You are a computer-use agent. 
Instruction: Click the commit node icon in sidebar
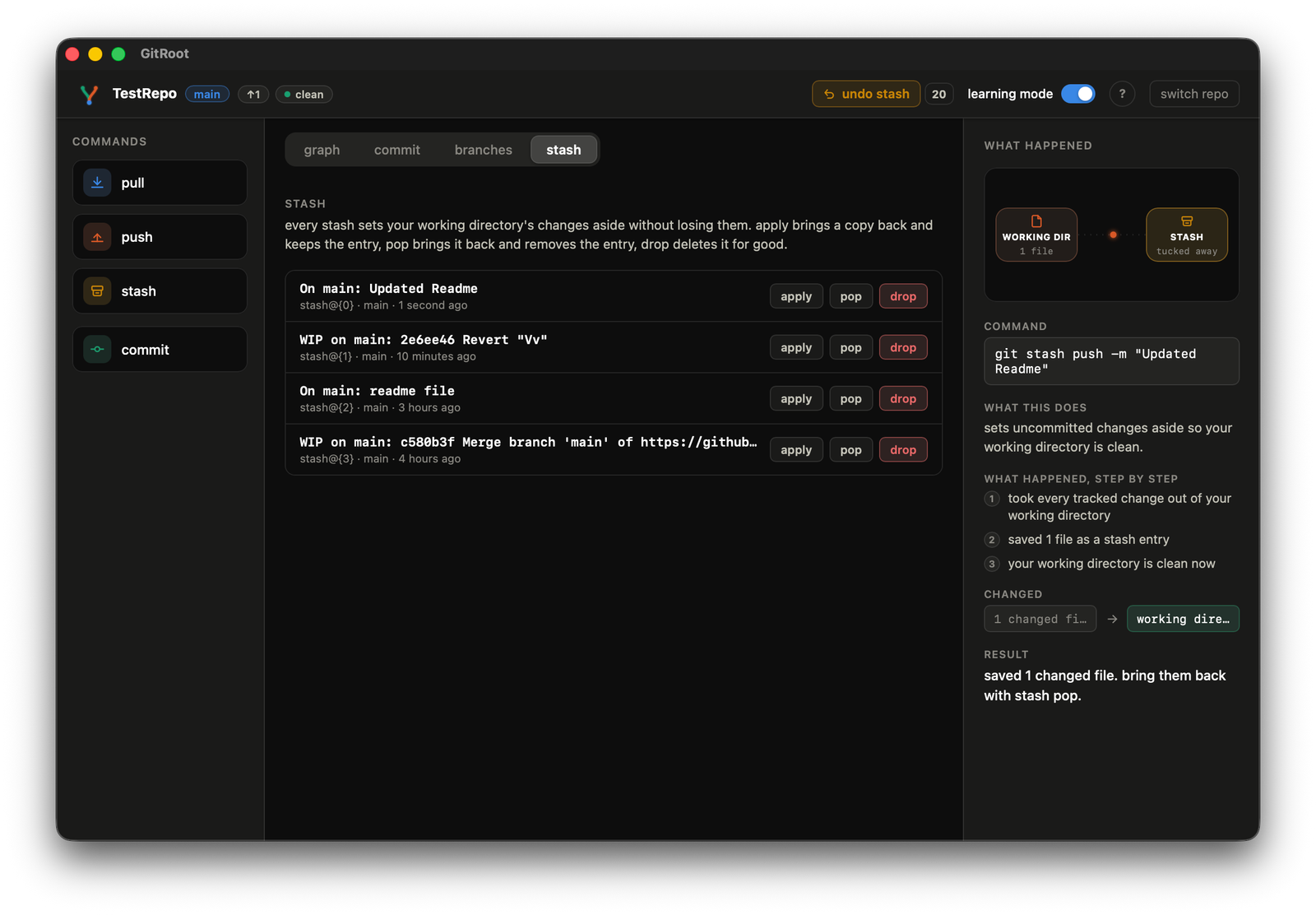[x=97, y=350]
